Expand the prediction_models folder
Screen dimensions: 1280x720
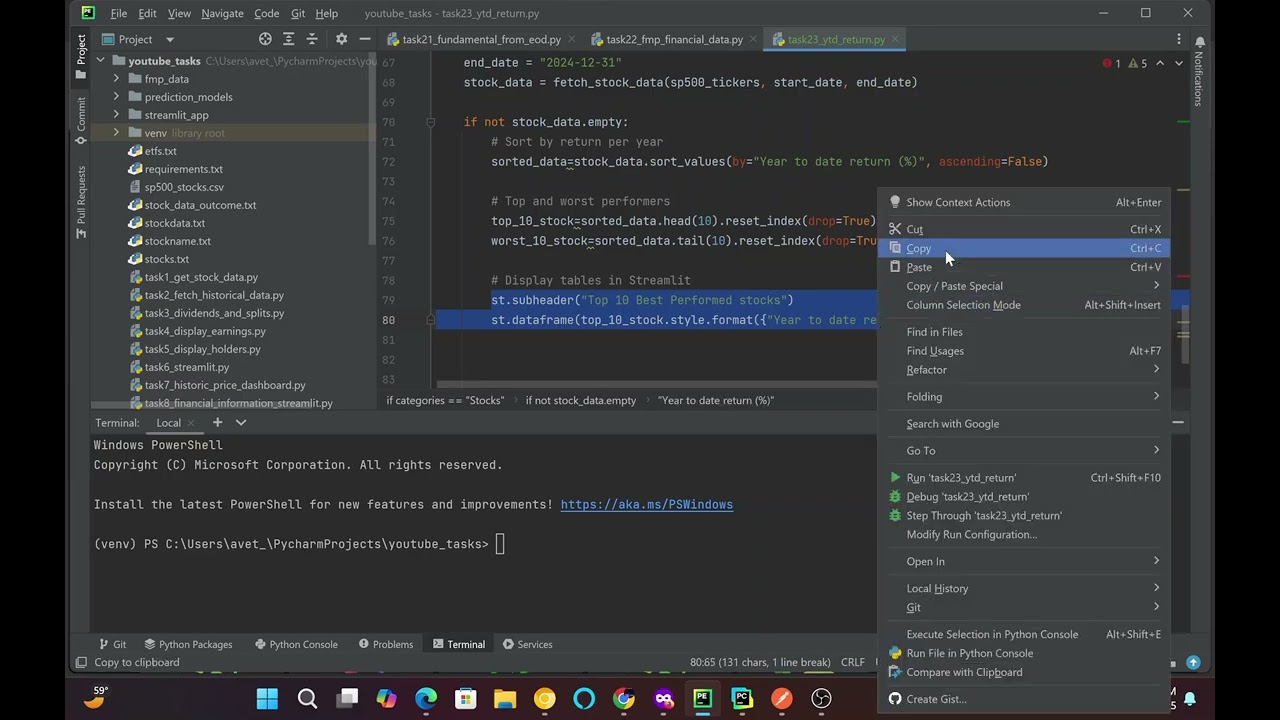tap(116, 97)
